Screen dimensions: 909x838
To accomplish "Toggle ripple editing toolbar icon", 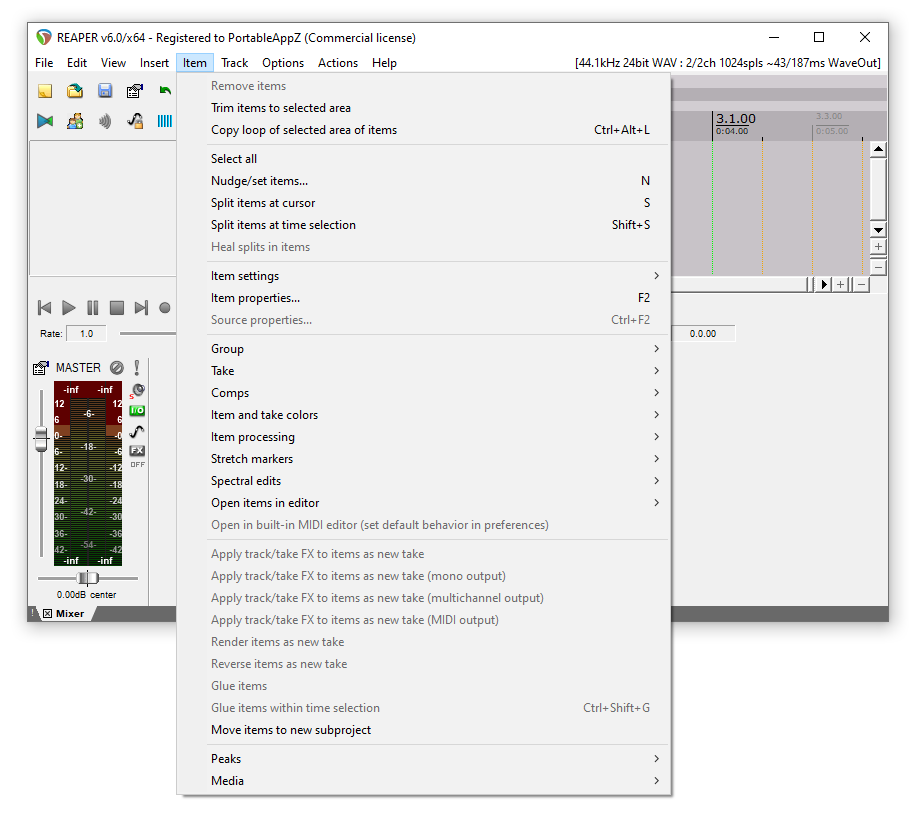I will [105, 121].
